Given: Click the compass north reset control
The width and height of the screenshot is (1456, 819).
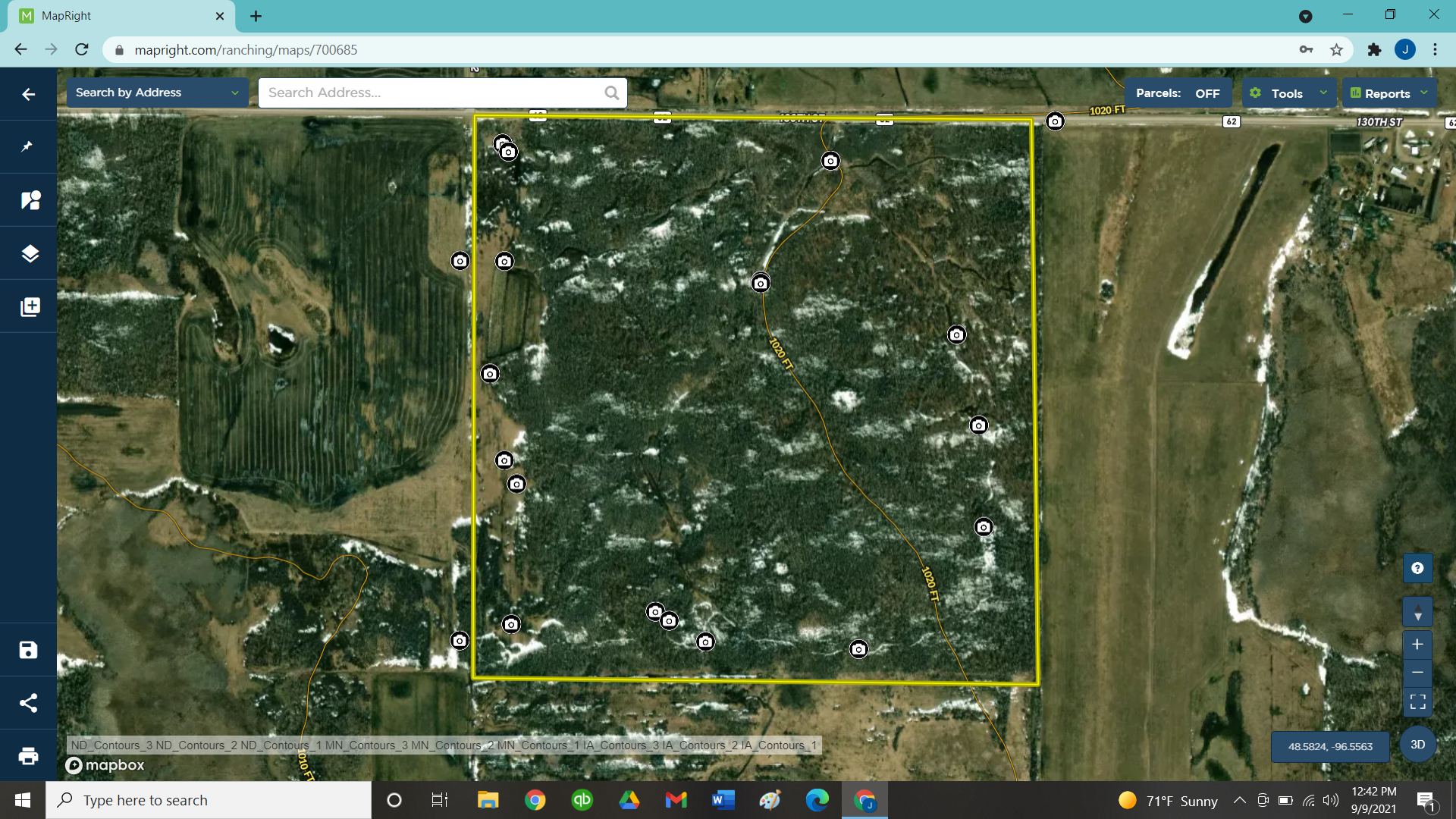Looking at the screenshot, I should point(1417,612).
